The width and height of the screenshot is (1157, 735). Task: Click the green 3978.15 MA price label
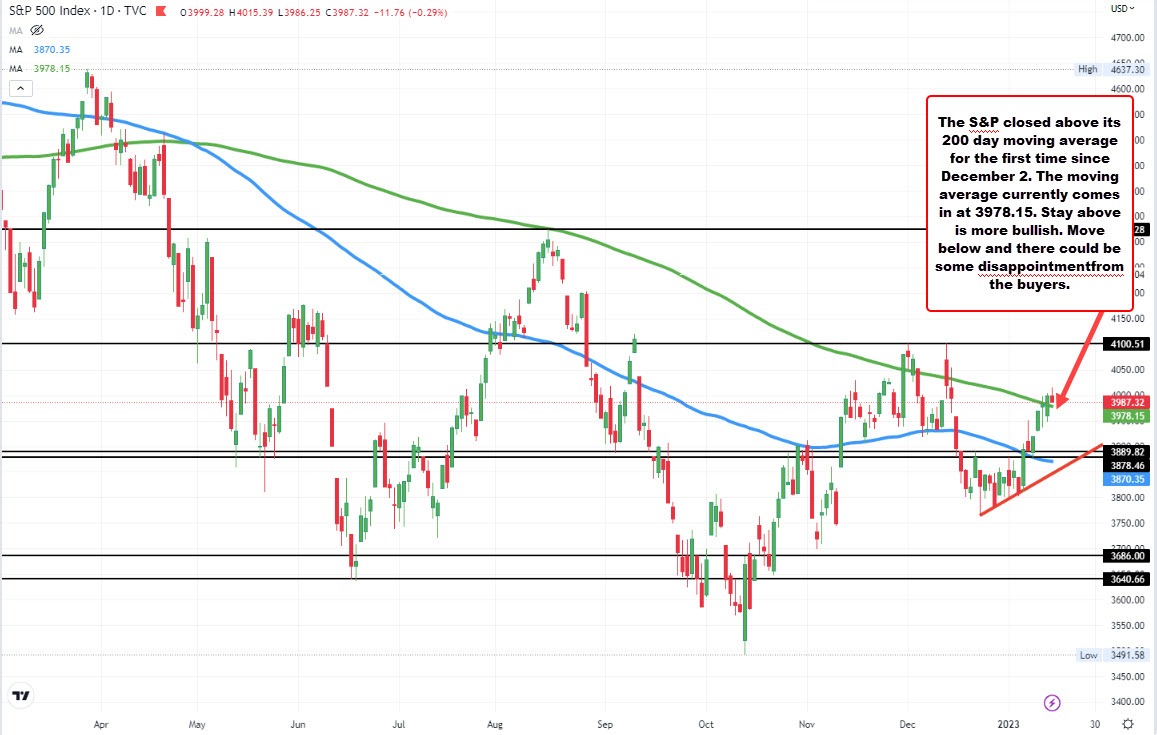[x=1127, y=416]
